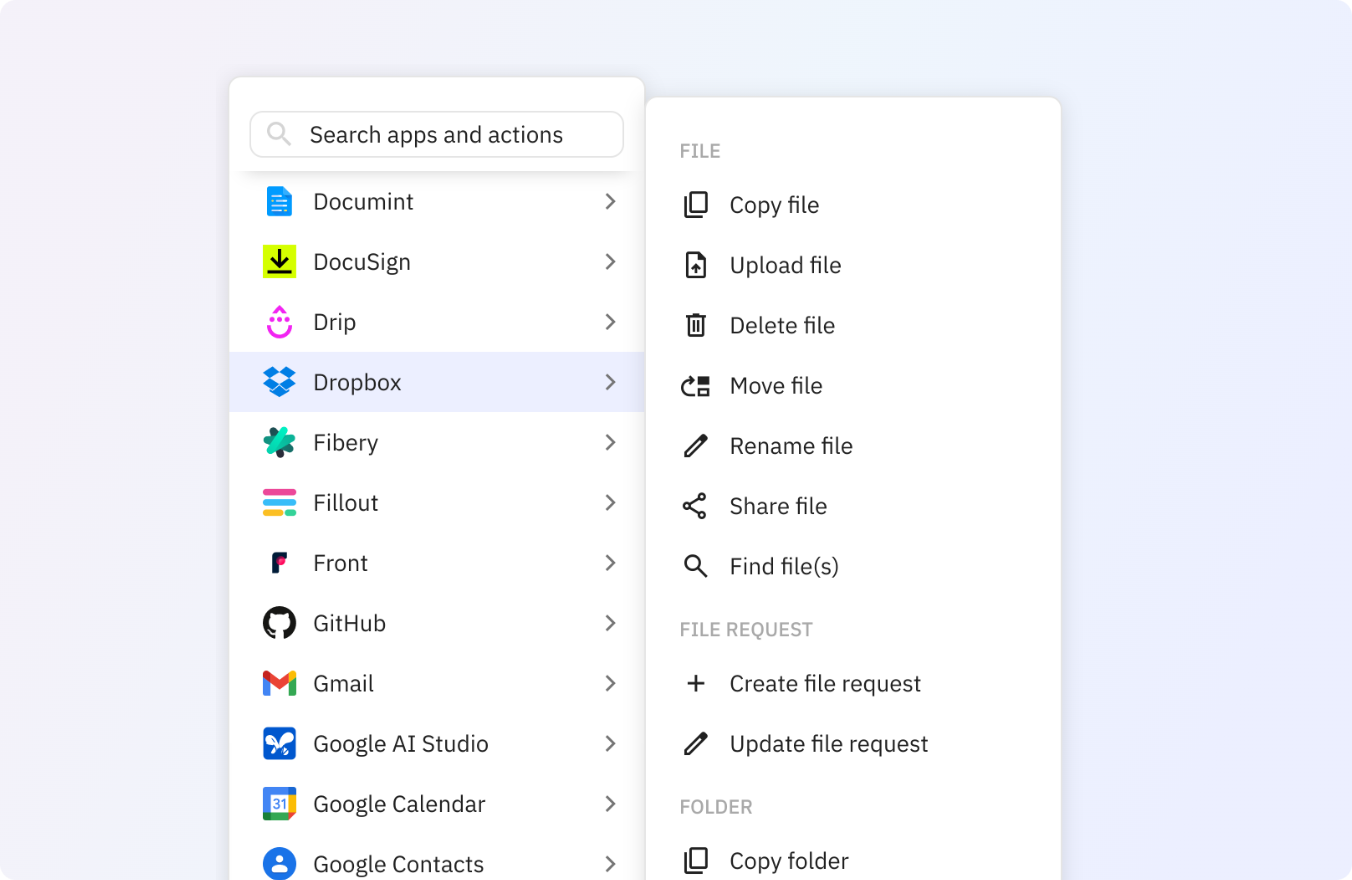The width and height of the screenshot is (1352, 880).
Task: Click the Documint app icon
Action: (279, 201)
